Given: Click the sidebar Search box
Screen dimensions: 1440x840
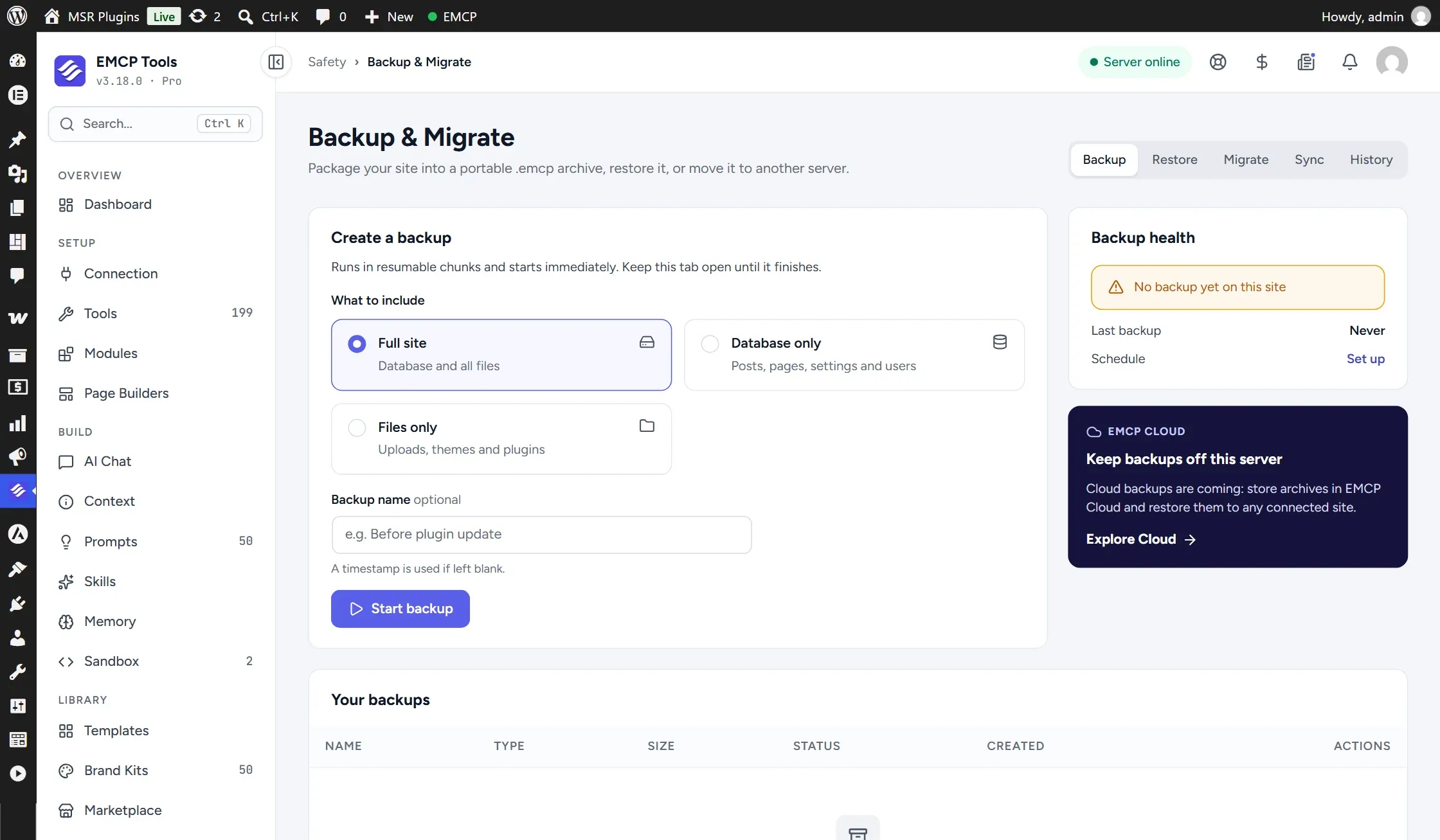Looking at the screenshot, I should coord(155,123).
